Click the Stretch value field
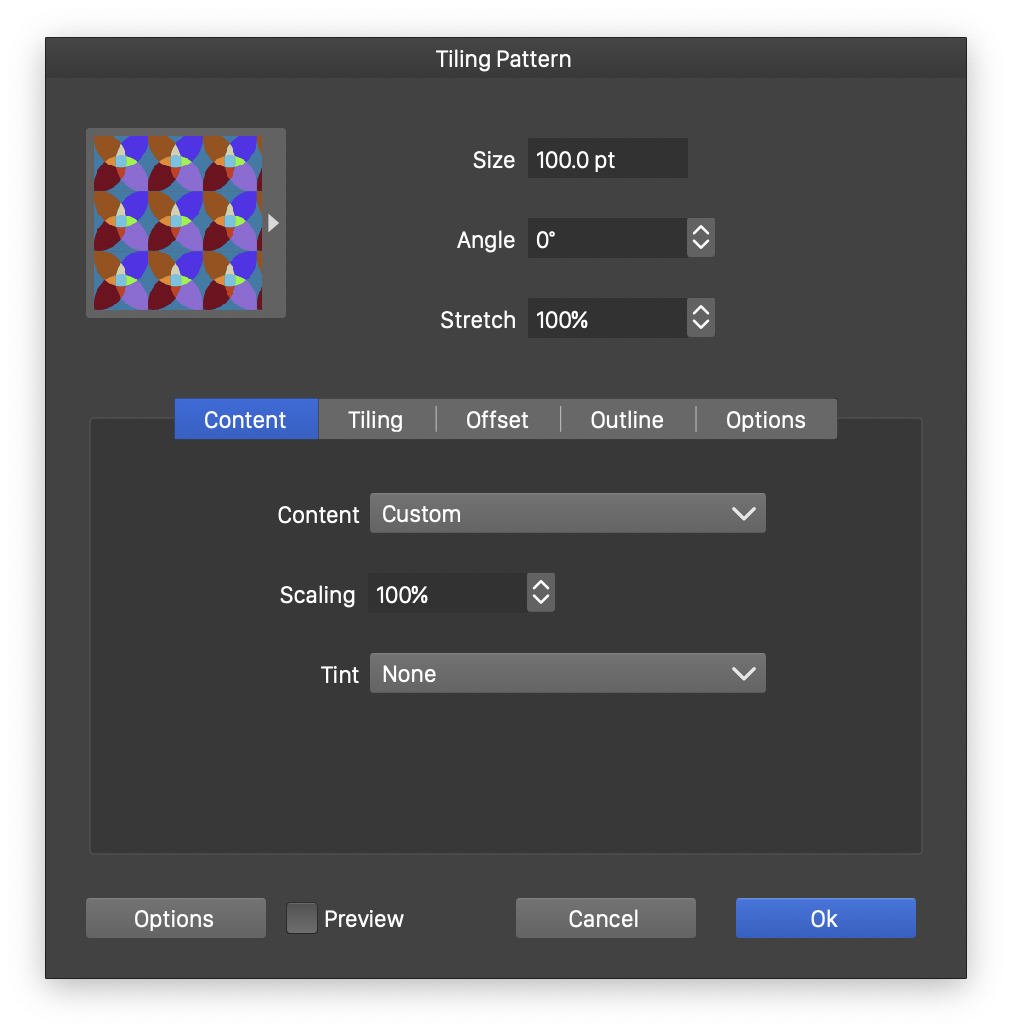Viewport: 1012px width, 1032px height. pos(607,319)
